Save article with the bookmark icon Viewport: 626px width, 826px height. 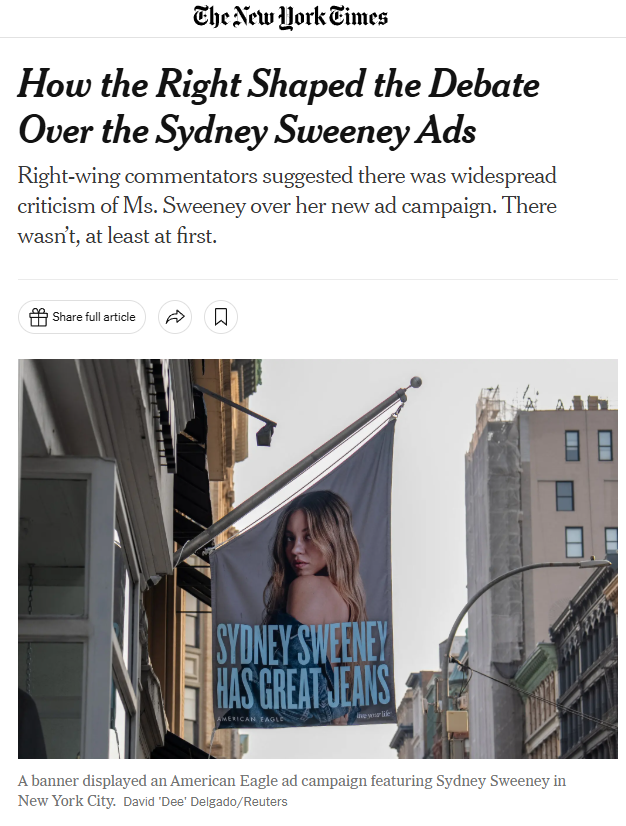pos(221,317)
